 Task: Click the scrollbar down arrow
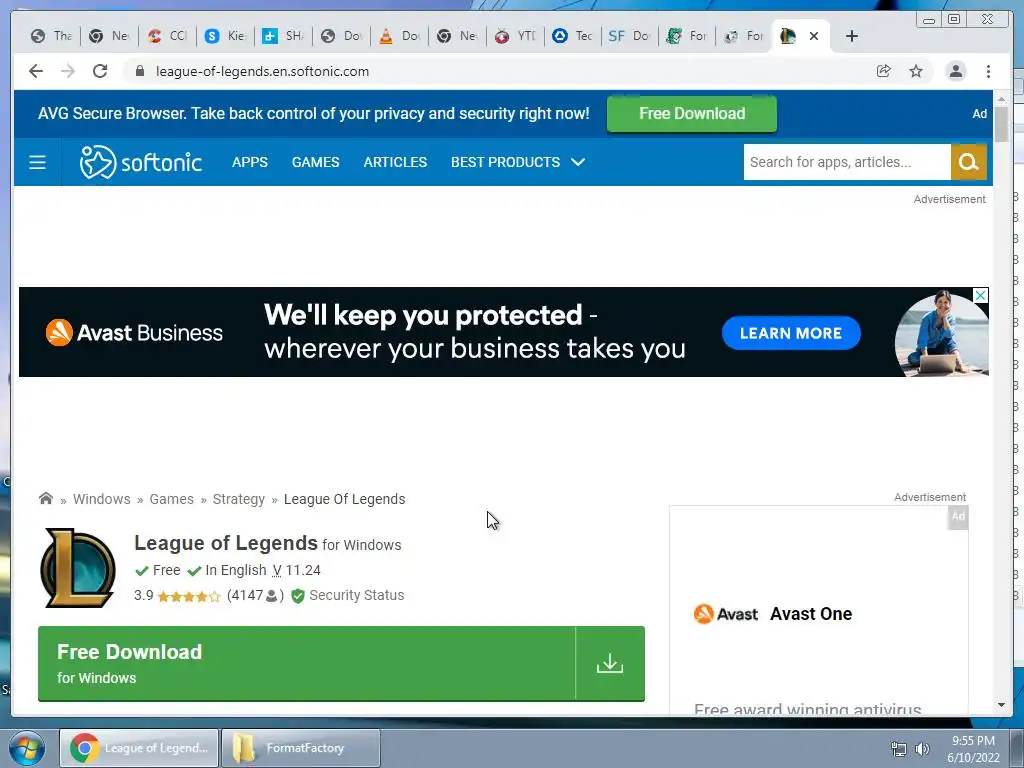(x=1001, y=705)
